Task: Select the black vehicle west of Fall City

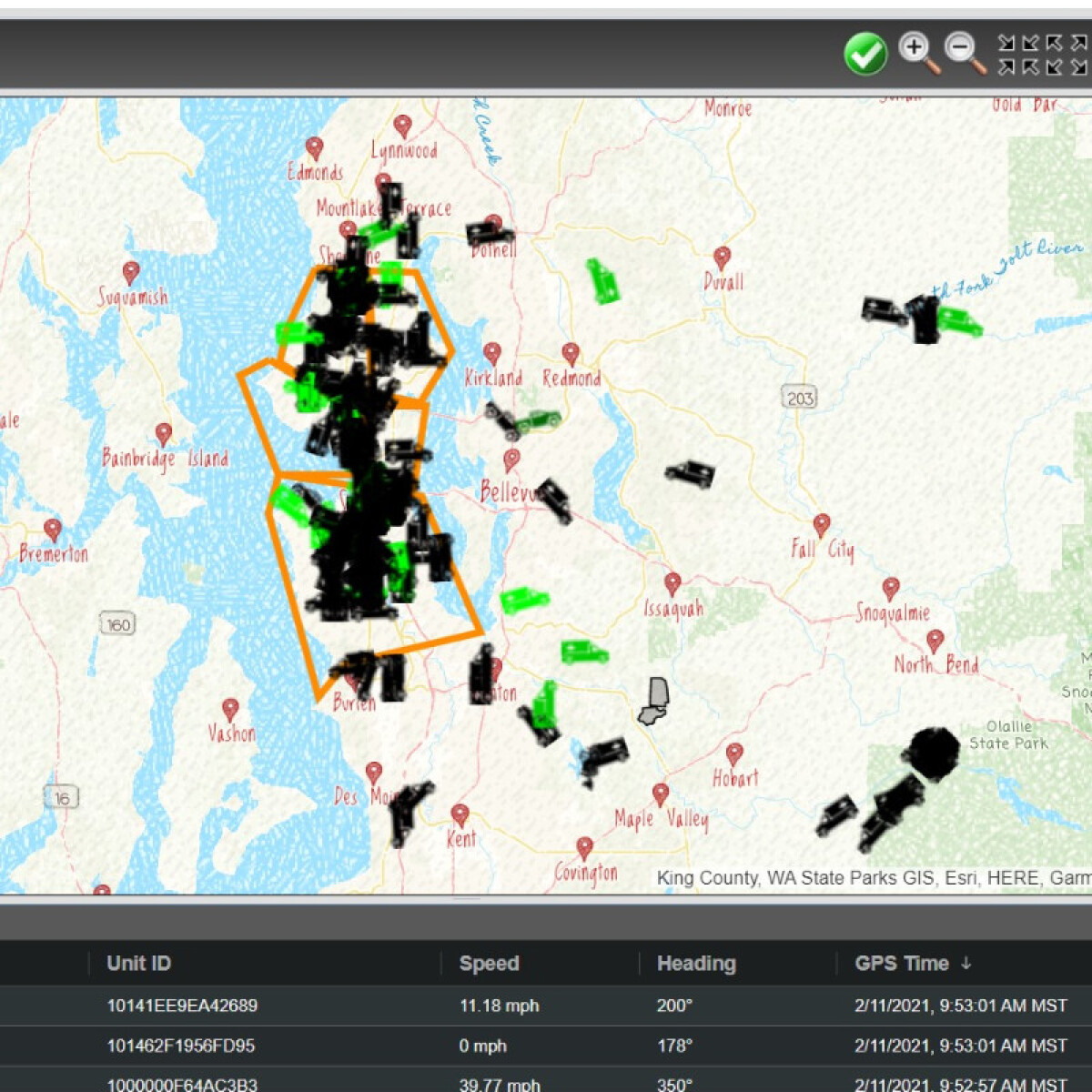Action: point(690,473)
